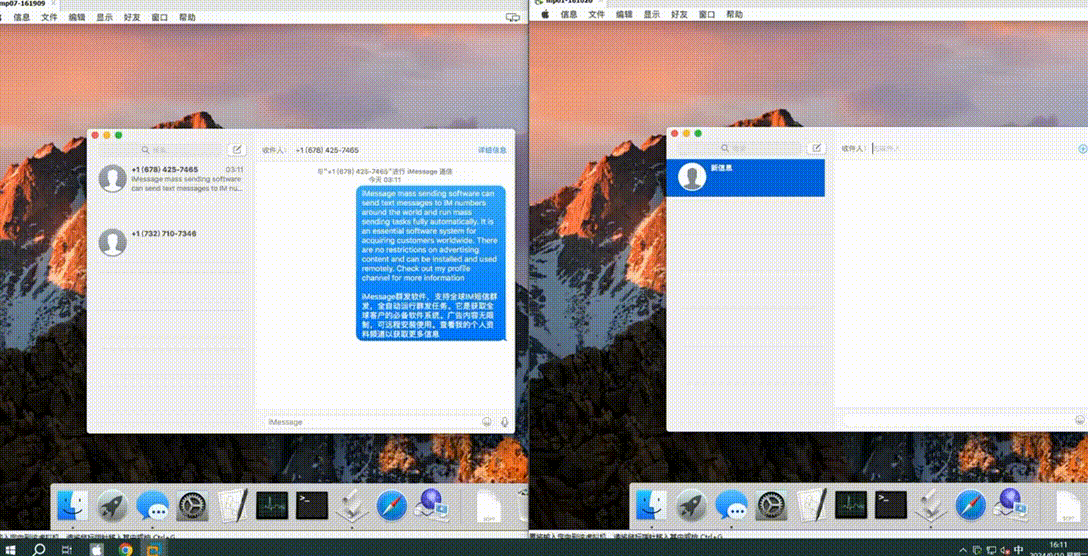Open Terminal from the right Mac's dock
Viewport: 1088px width, 556px height.
point(890,506)
